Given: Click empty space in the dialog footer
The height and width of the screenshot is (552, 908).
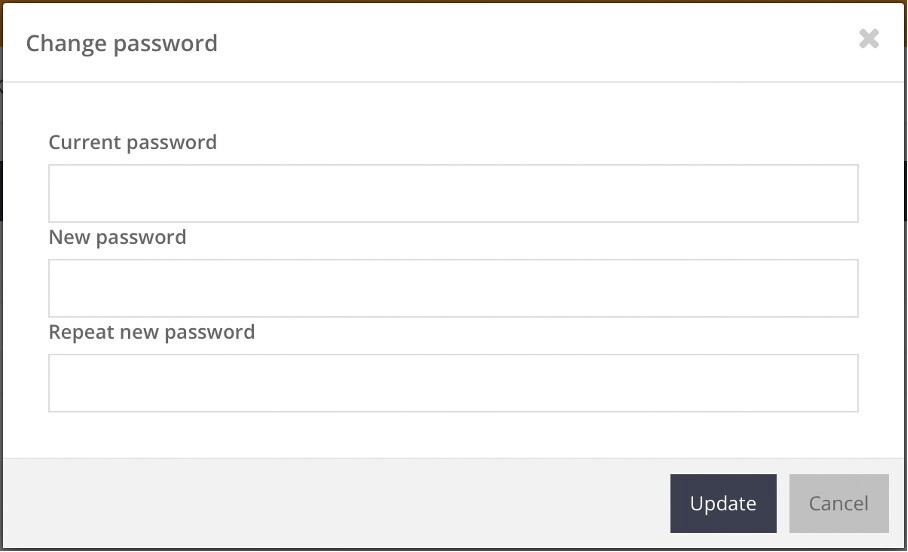Looking at the screenshot, I should pyautogui.click(x=330, y=503).
